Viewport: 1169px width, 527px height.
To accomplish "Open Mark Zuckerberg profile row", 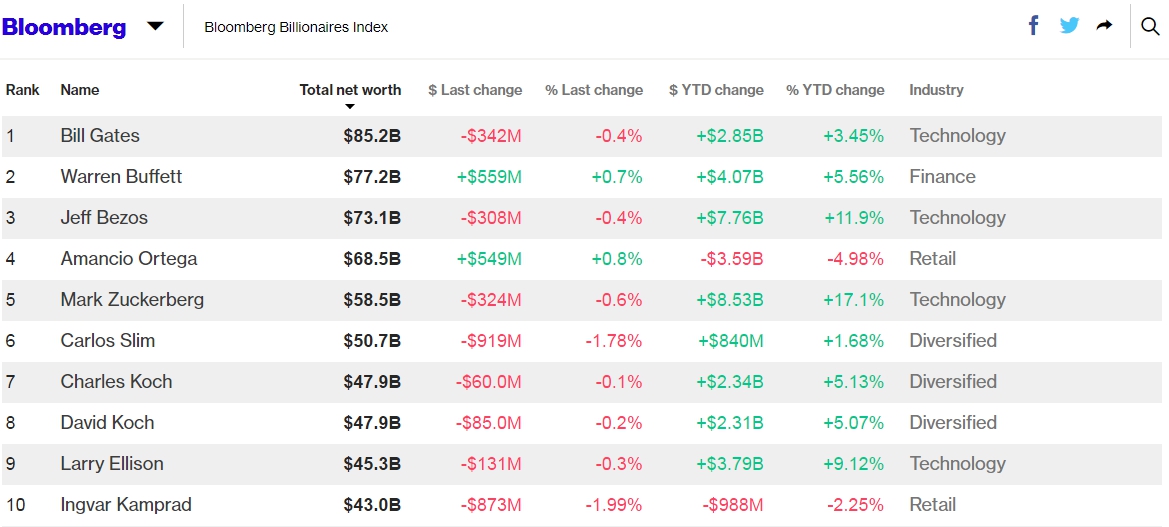I will coord(582,300).
